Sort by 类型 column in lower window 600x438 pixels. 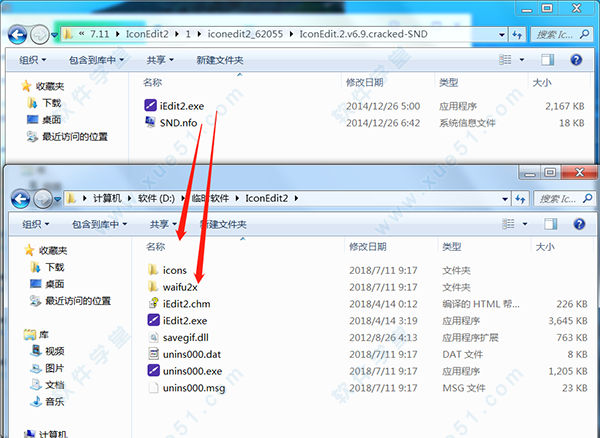pos(452,246)
